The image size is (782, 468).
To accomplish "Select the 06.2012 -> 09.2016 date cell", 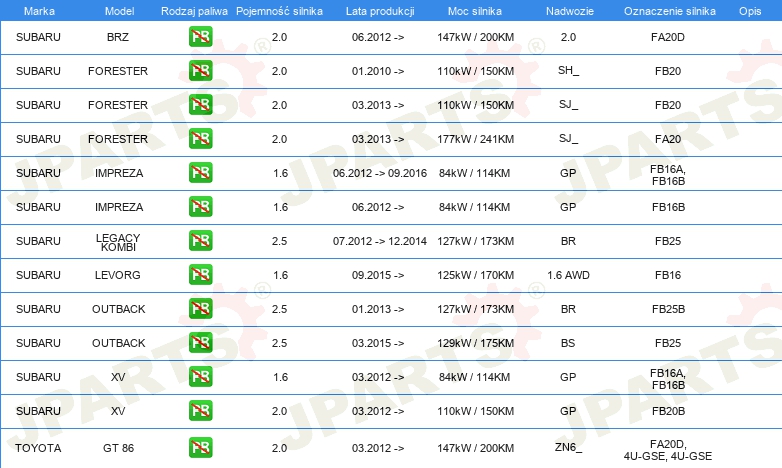I will 380,173.
